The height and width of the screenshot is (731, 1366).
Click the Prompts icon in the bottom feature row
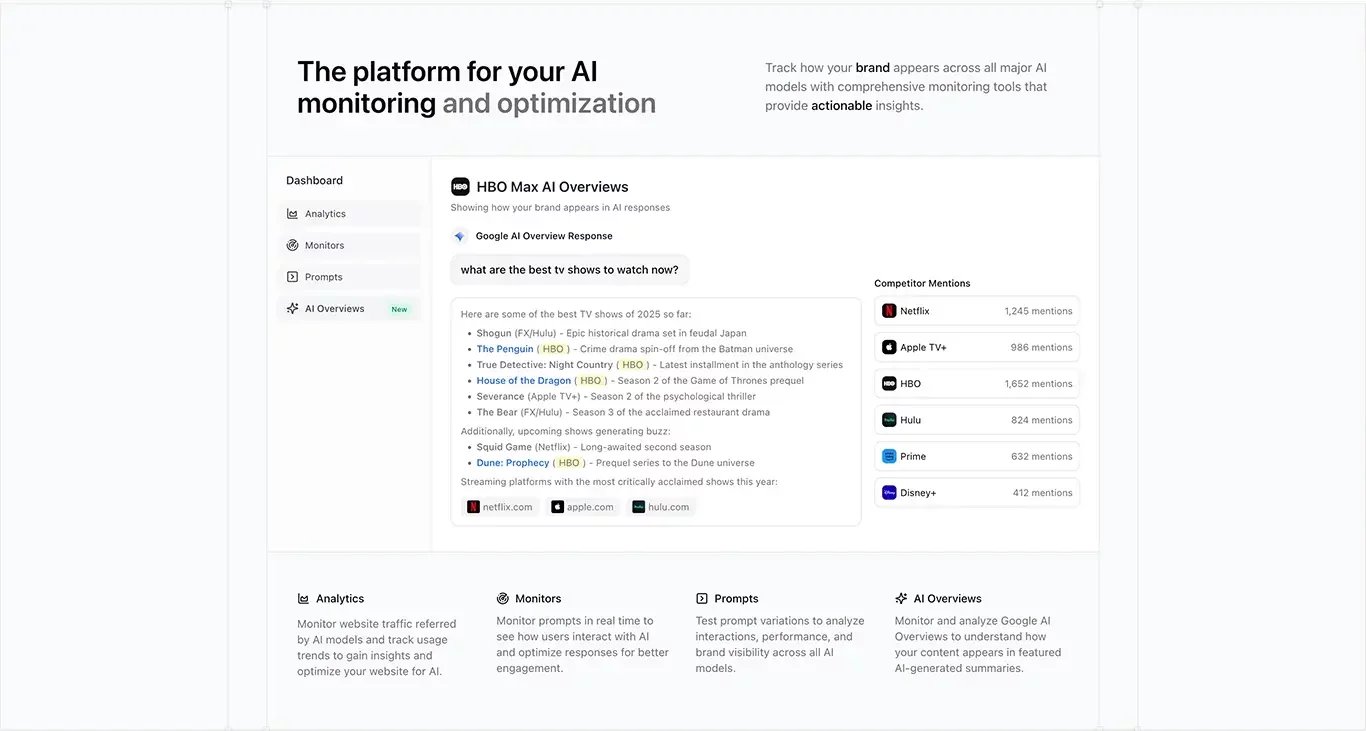click(702, 599)
